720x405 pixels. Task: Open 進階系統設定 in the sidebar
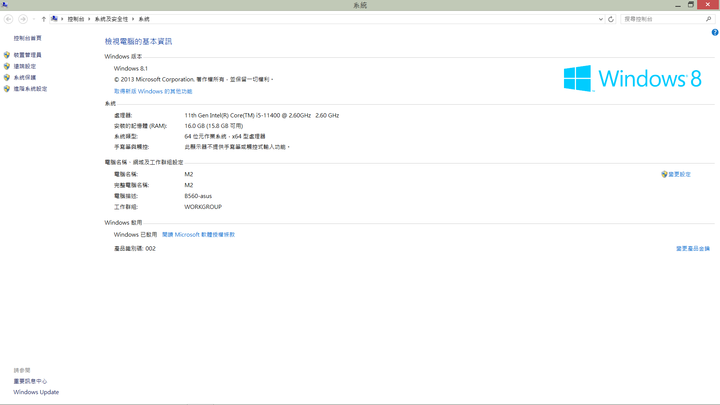coord(30,89)
